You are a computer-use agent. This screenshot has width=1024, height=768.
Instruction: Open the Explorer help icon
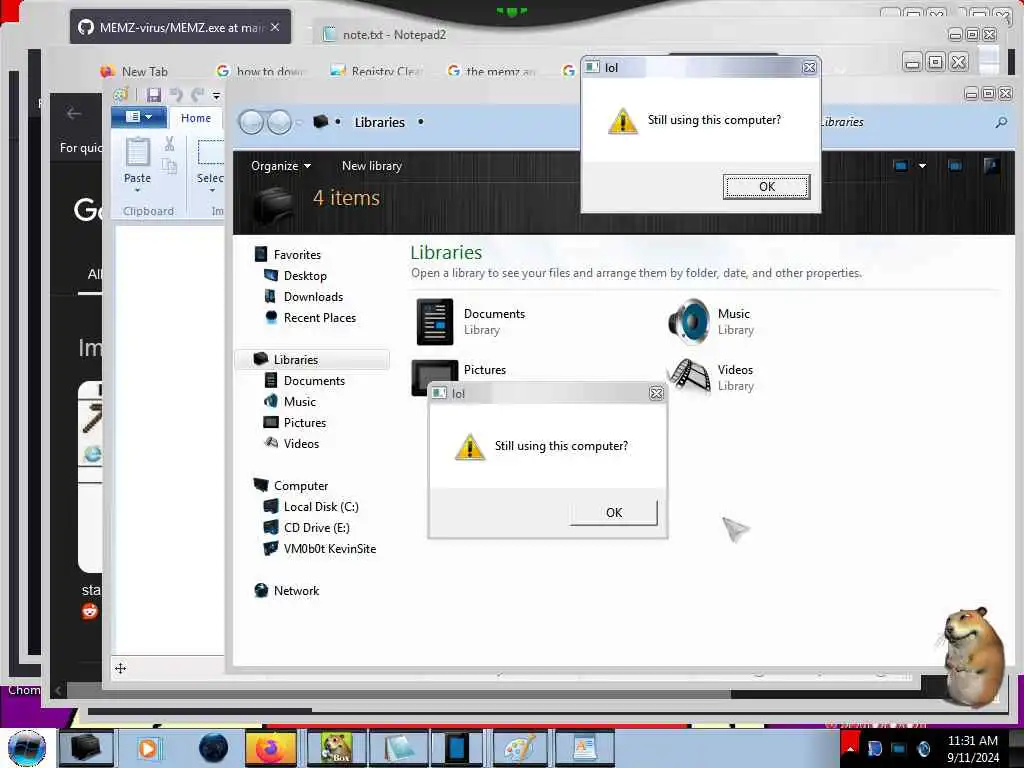coord(991,166)
